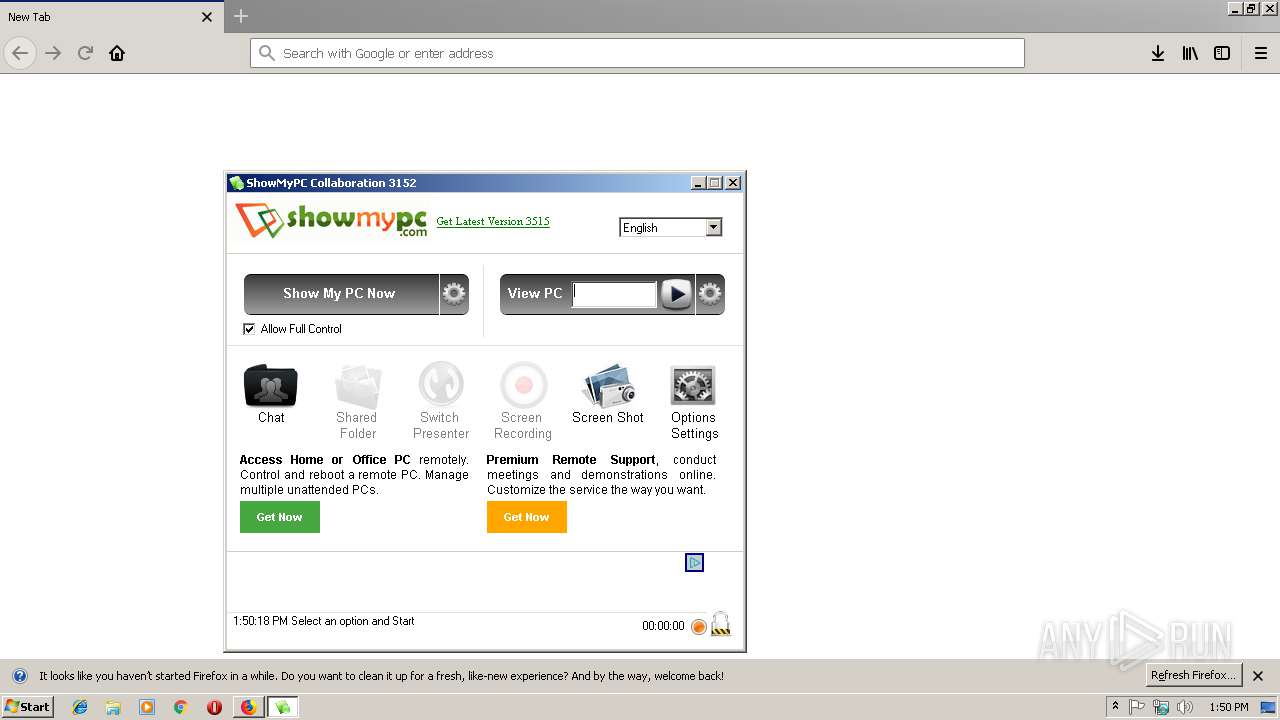Open Windows Media Player from taskbar
This screenshot has height=720, width=1280.
coord(147,707)
